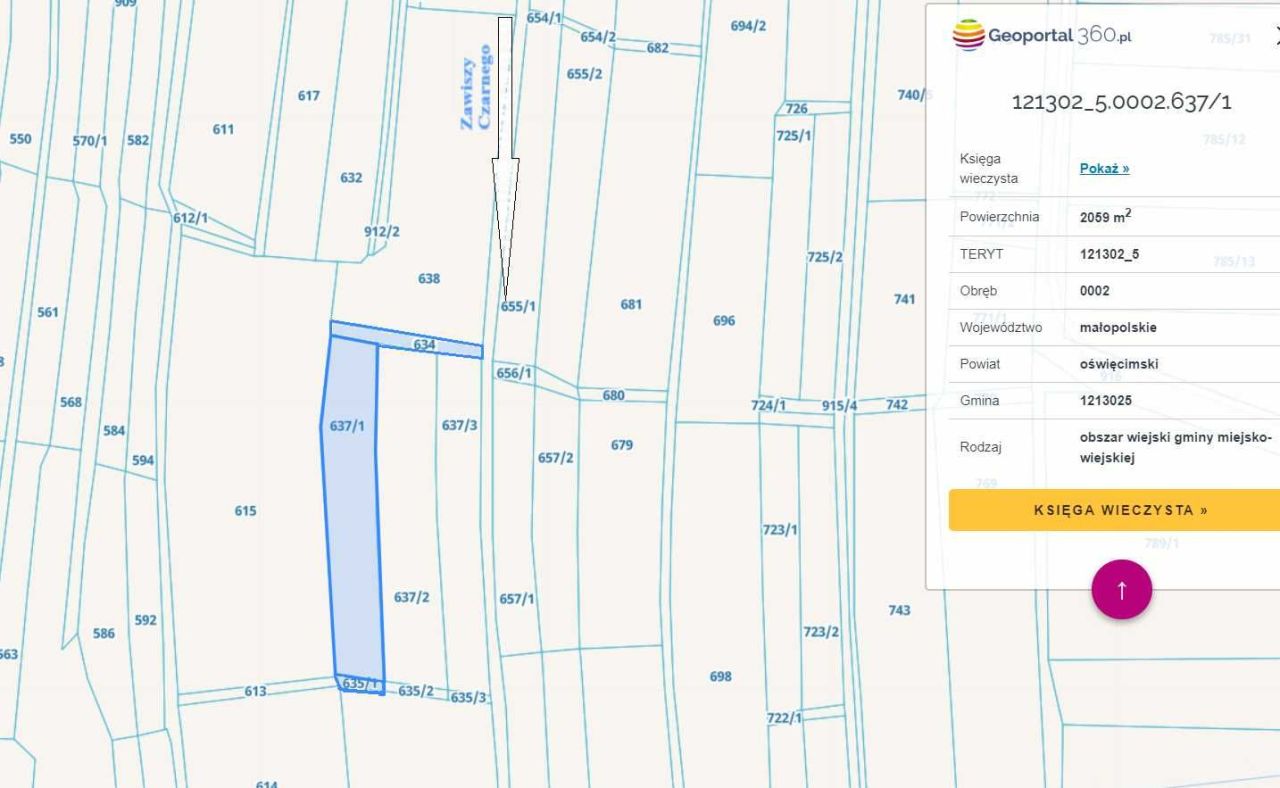Click parcel label 742

pos(897,404)
